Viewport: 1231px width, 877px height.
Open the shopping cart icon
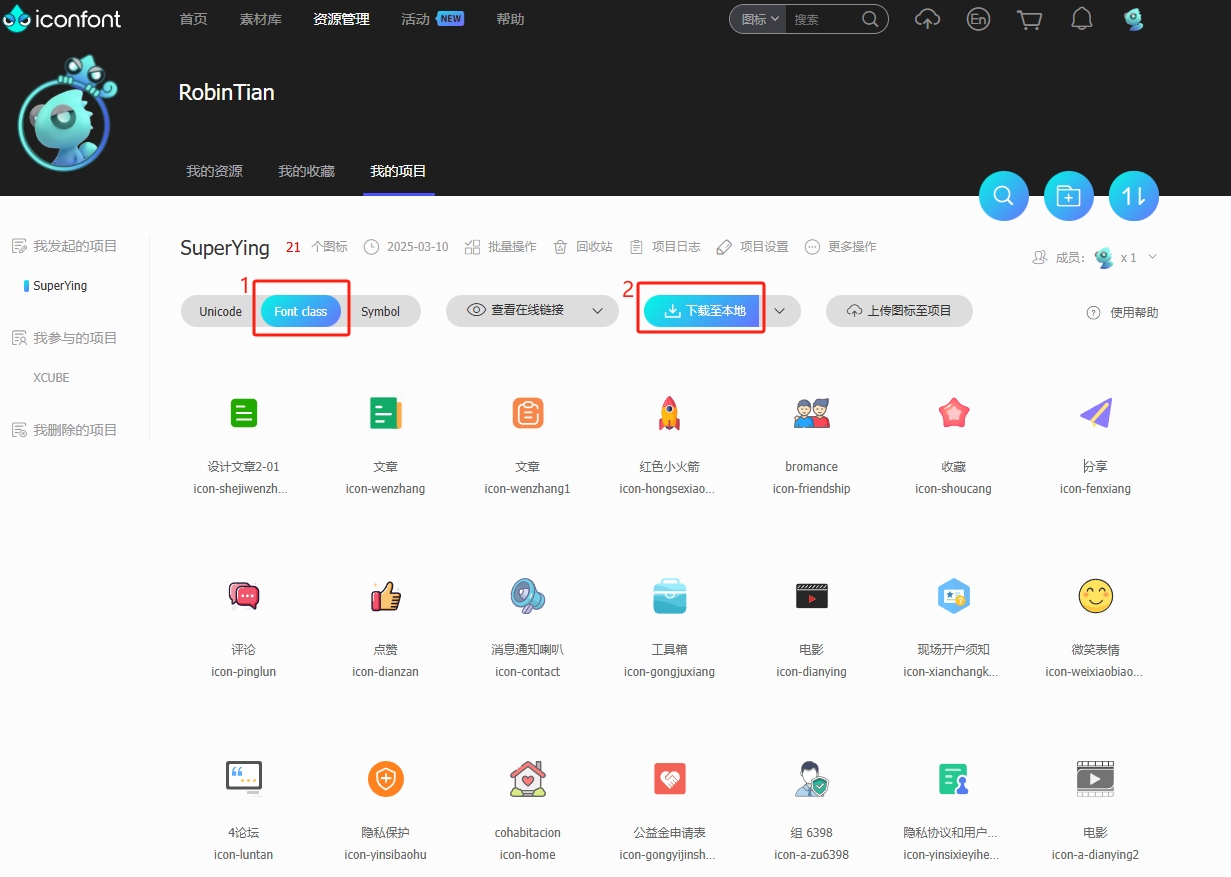coord(1030,19)
